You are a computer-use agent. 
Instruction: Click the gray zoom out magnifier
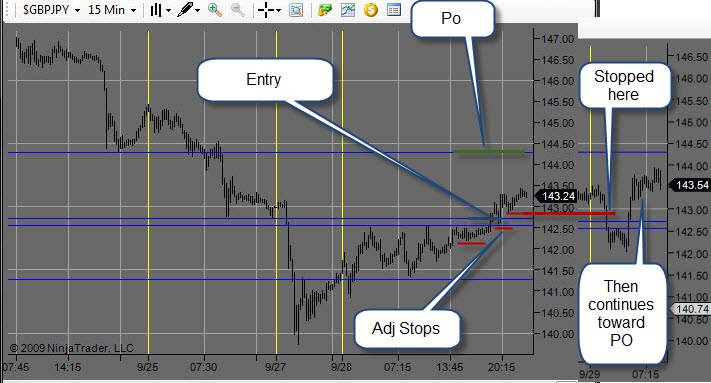(238, 10)
